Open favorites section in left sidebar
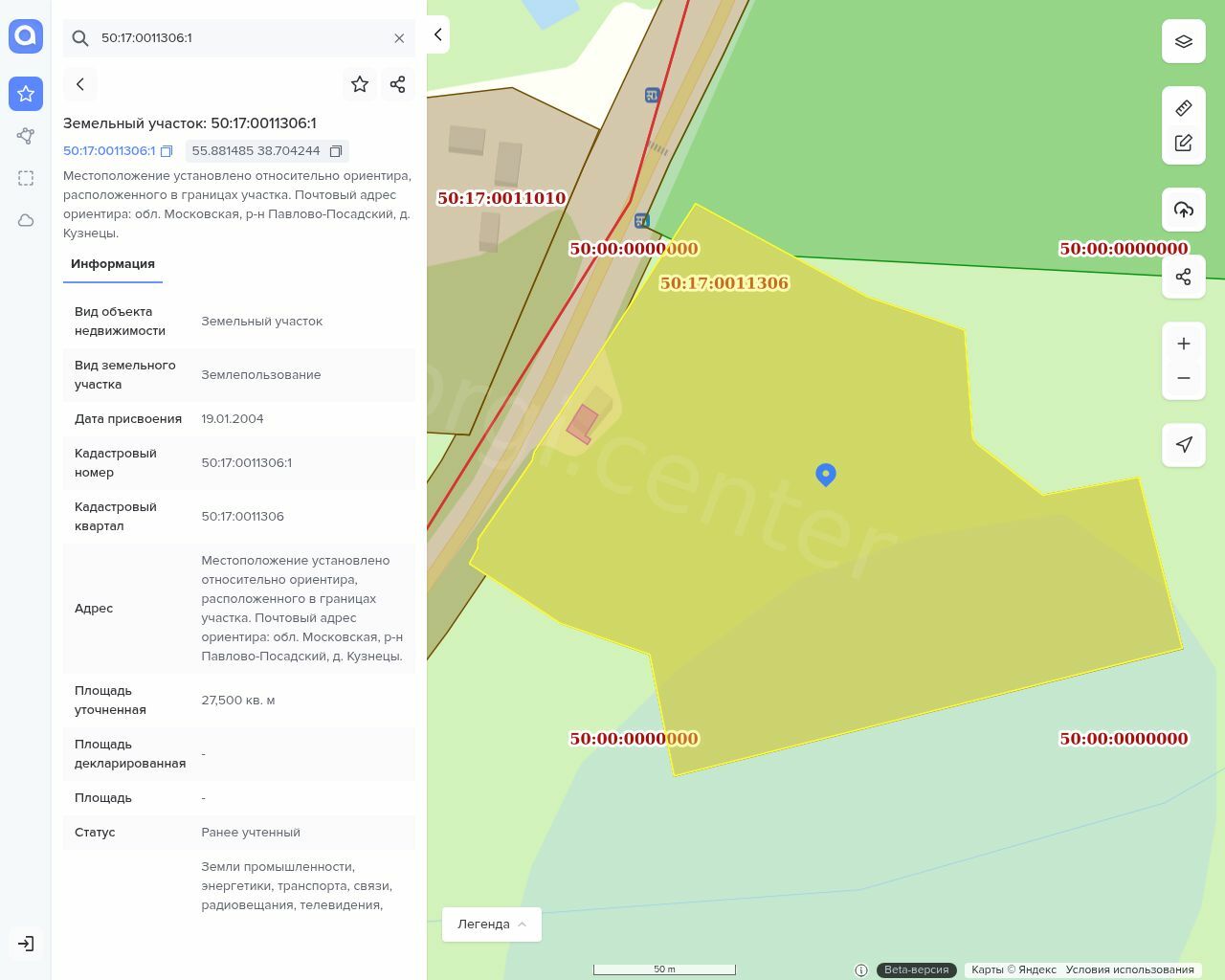Screen dimensions: 1225x980 point(26,94)
